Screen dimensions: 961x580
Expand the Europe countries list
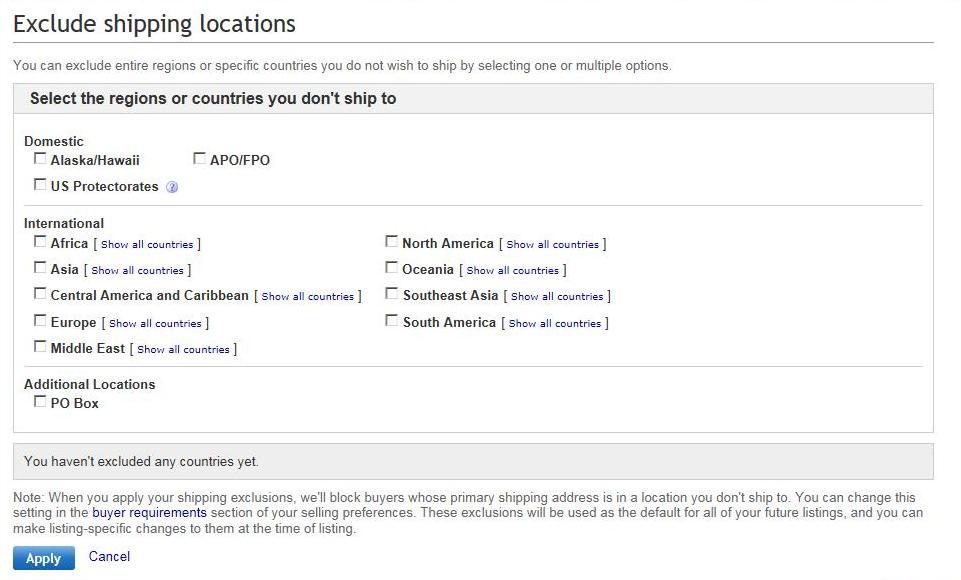click(x=155, y=323)
